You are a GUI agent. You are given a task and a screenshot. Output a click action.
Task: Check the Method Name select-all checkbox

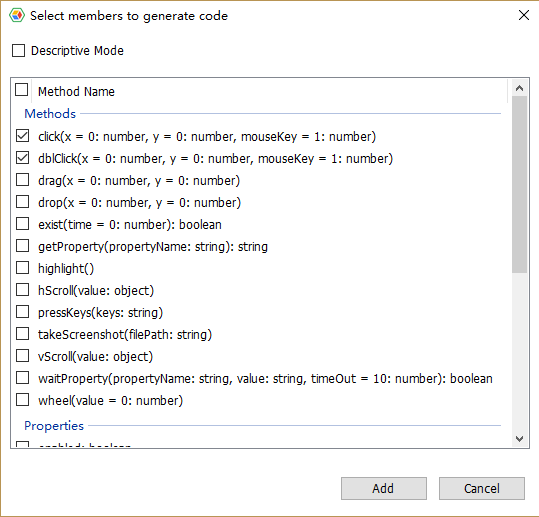22,90
